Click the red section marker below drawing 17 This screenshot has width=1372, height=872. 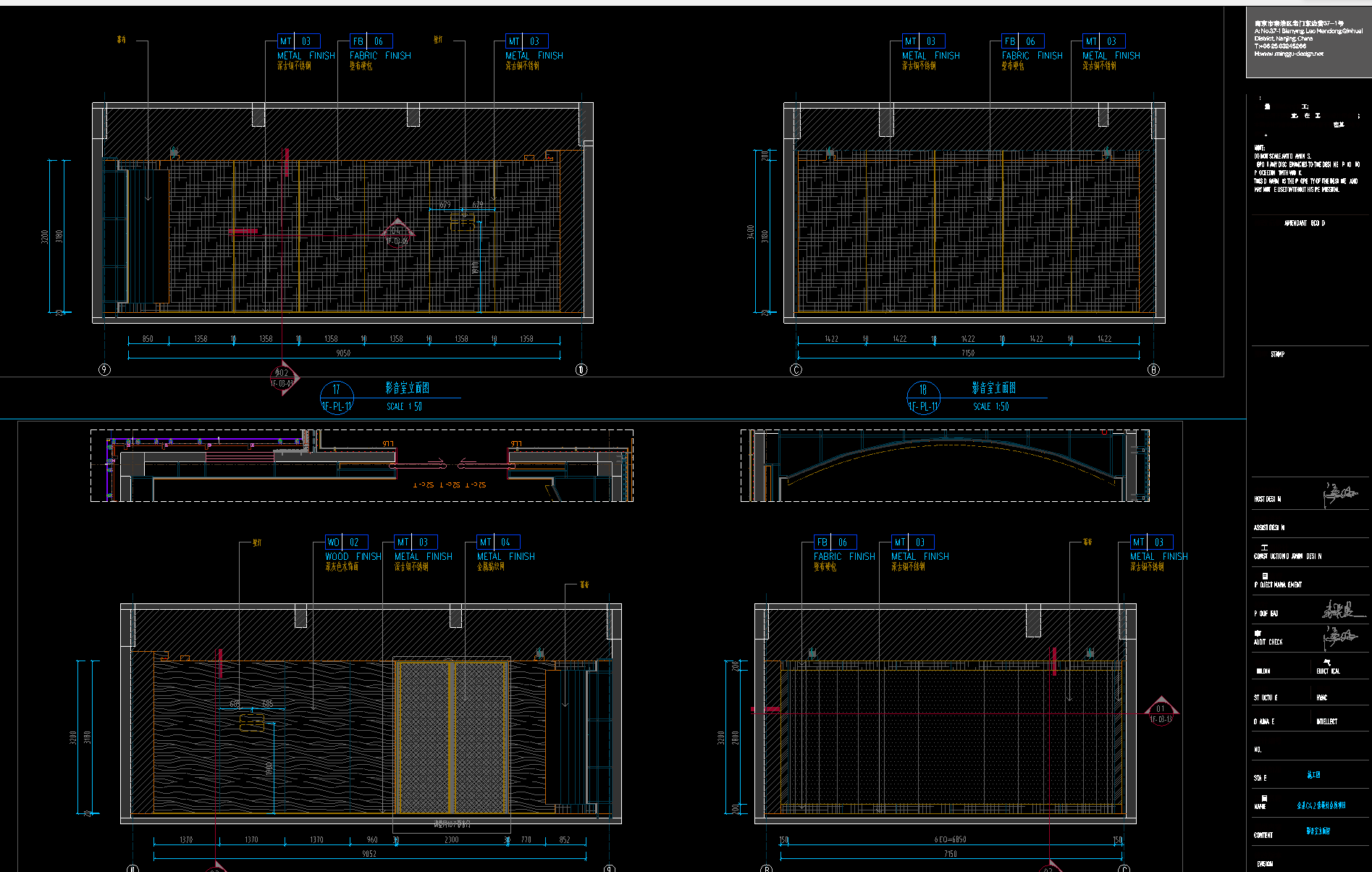(x=284, y=378)
